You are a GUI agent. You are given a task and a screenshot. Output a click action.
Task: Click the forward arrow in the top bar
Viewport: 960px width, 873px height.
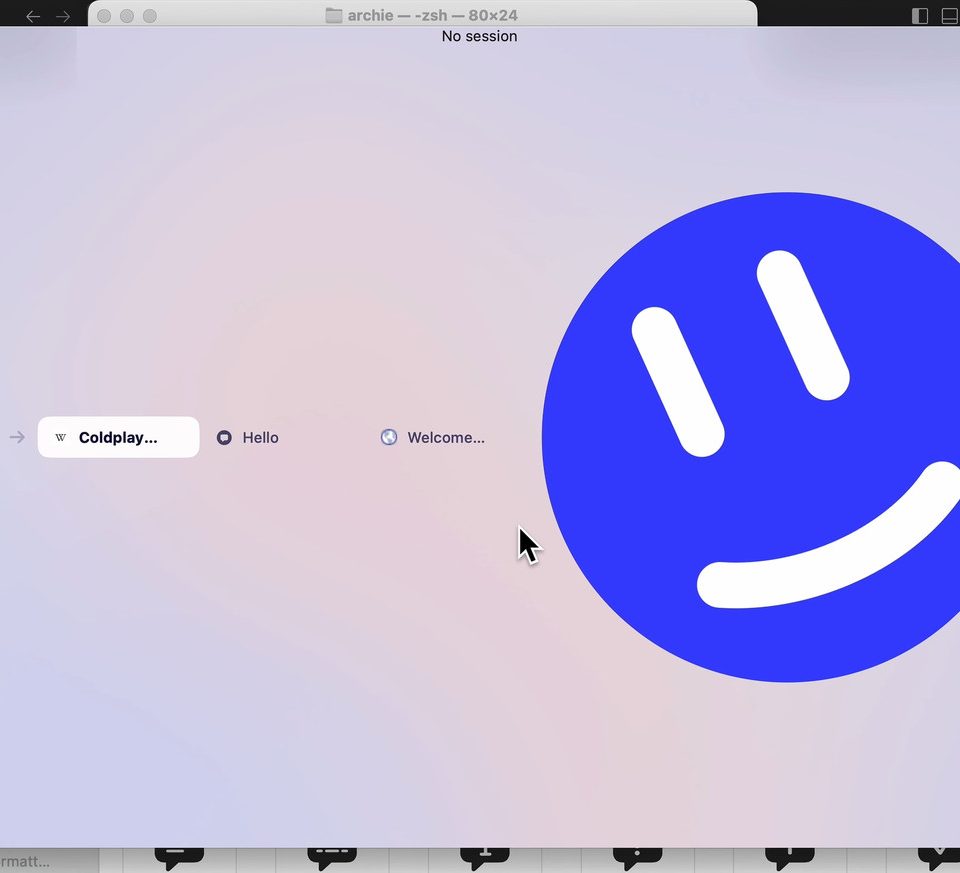[63, 16]
